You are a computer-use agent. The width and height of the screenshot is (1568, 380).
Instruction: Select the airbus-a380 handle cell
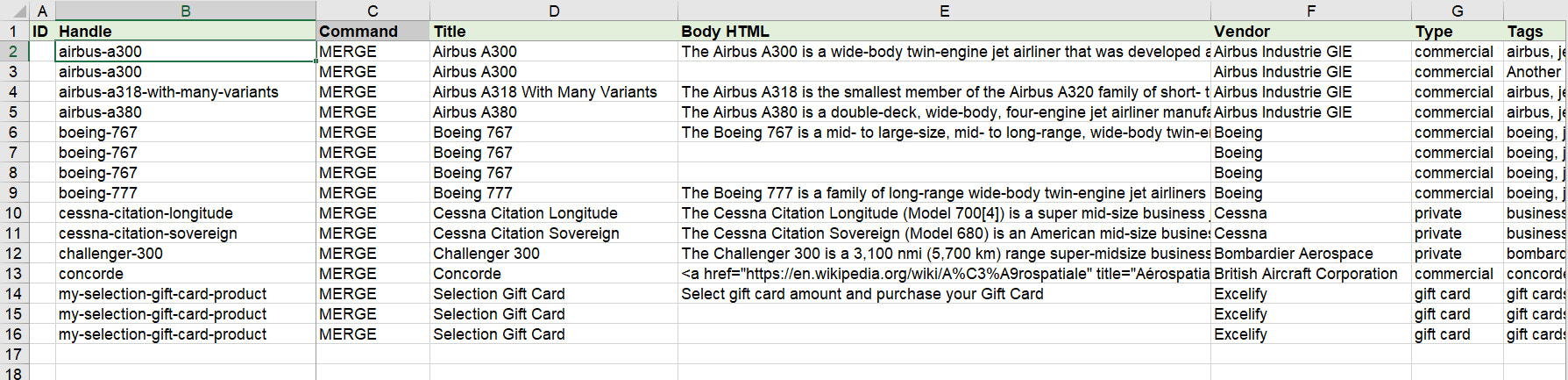tap(185, 112)
